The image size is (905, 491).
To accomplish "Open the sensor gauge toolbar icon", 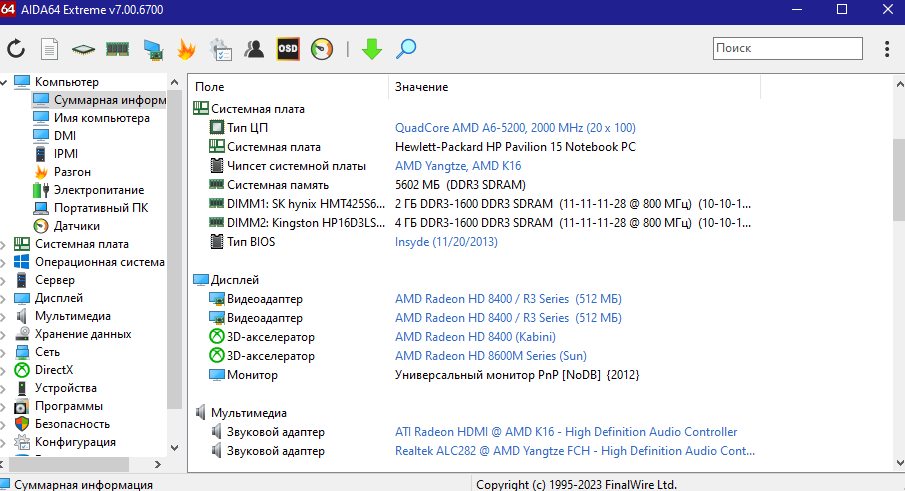I will [x=322, y=49].
